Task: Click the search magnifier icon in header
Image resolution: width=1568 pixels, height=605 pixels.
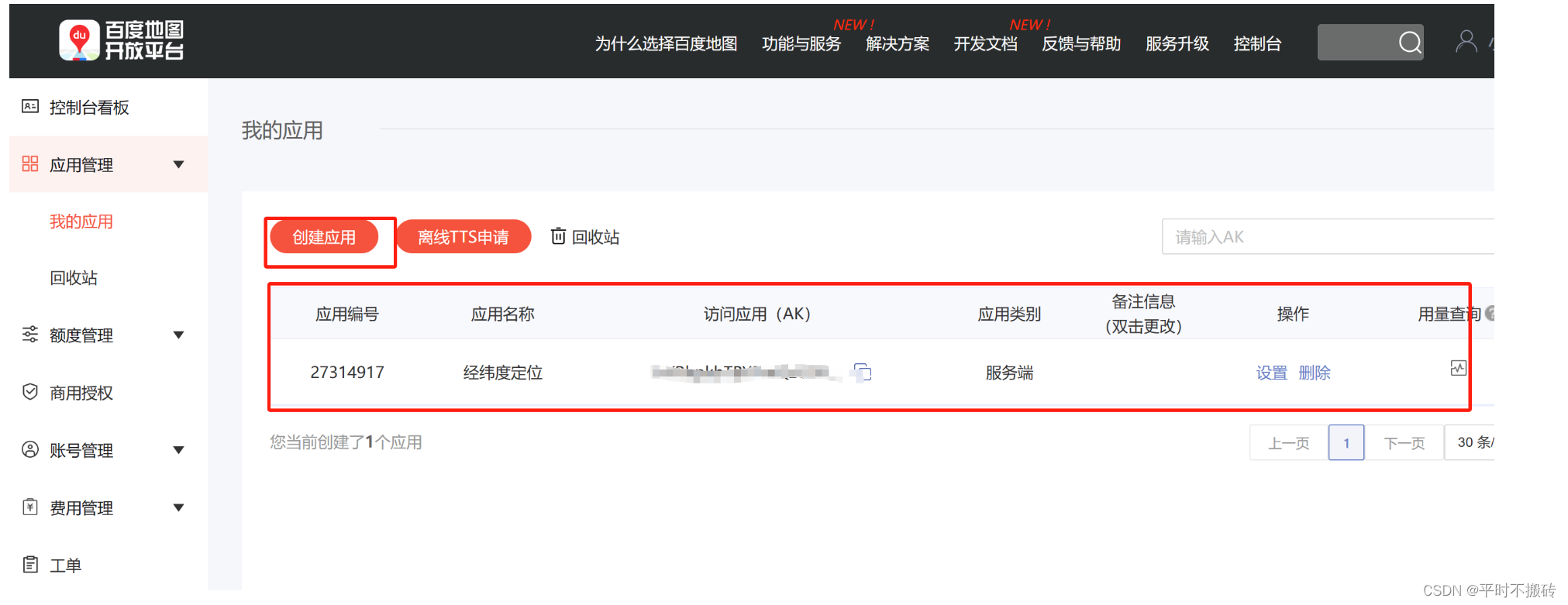Action: point(1410,43)
